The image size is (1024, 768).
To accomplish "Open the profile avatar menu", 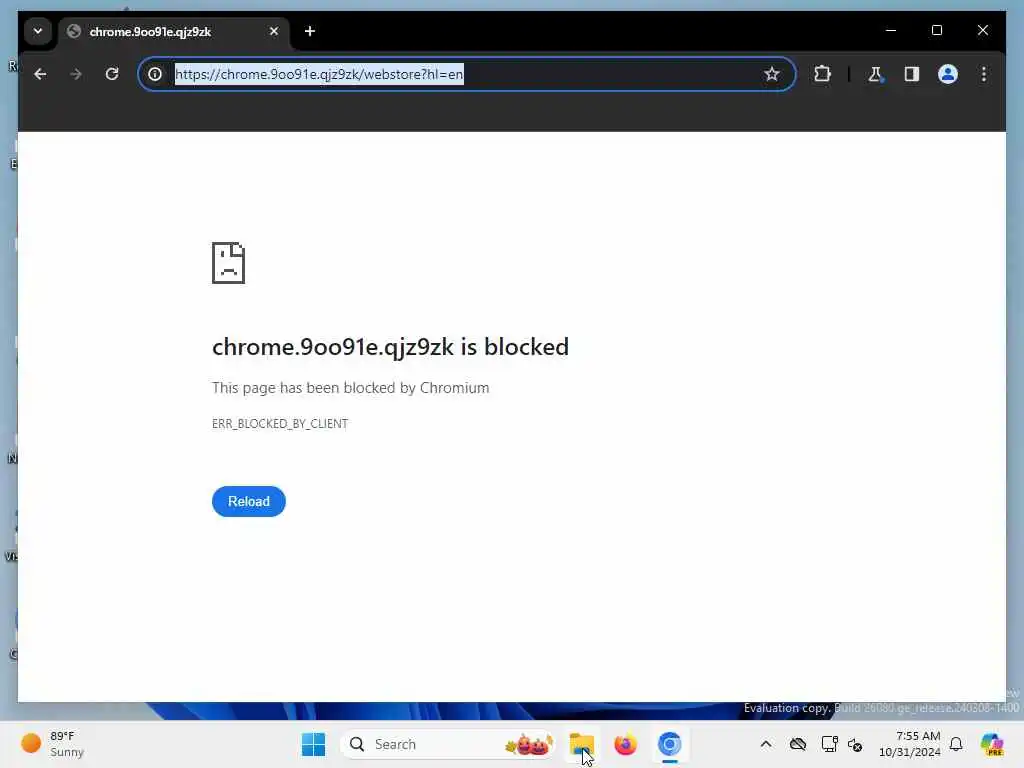I will pos(948,74).
